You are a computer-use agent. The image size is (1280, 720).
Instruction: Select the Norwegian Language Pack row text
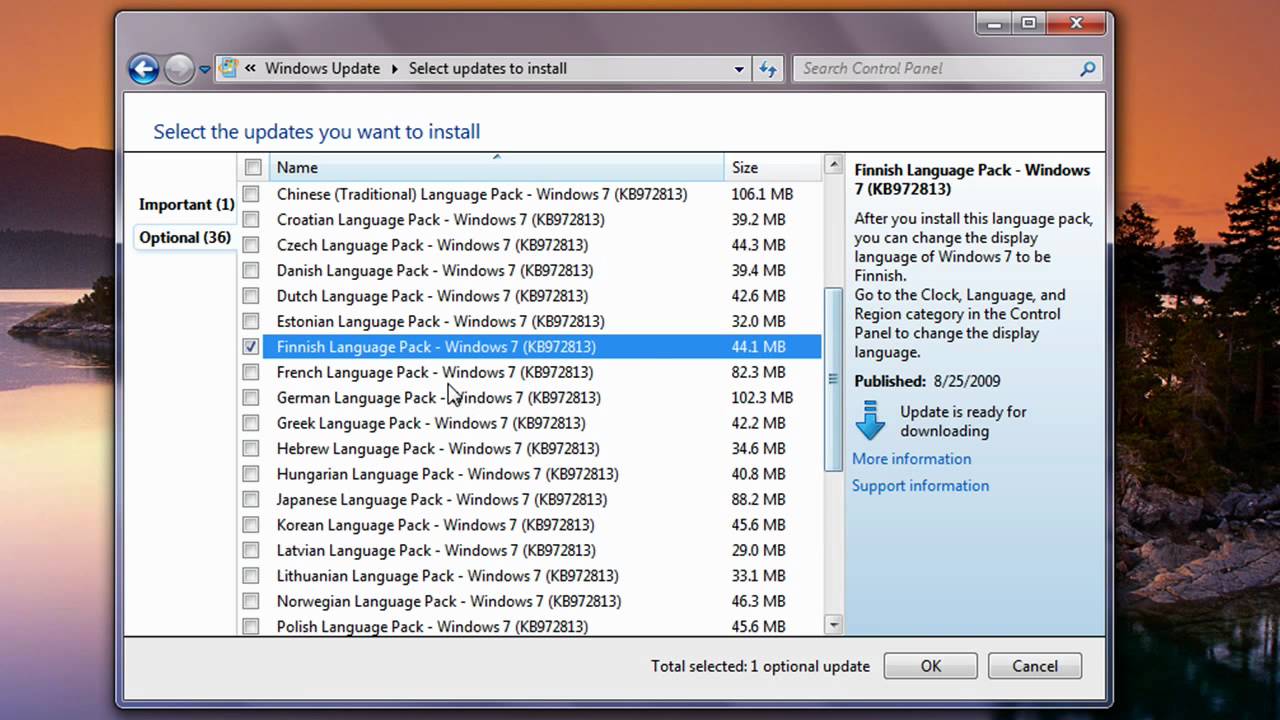coord(449,601)
